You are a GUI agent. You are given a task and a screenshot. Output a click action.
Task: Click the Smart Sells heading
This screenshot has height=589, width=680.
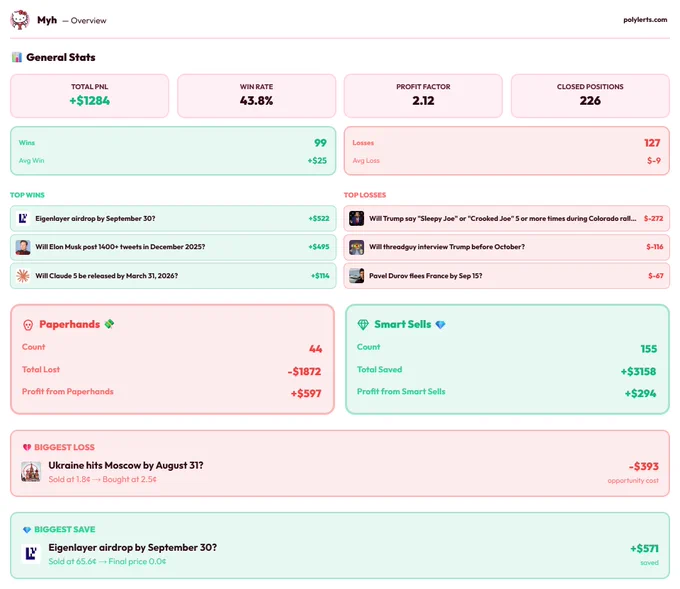tap(402, 324)
